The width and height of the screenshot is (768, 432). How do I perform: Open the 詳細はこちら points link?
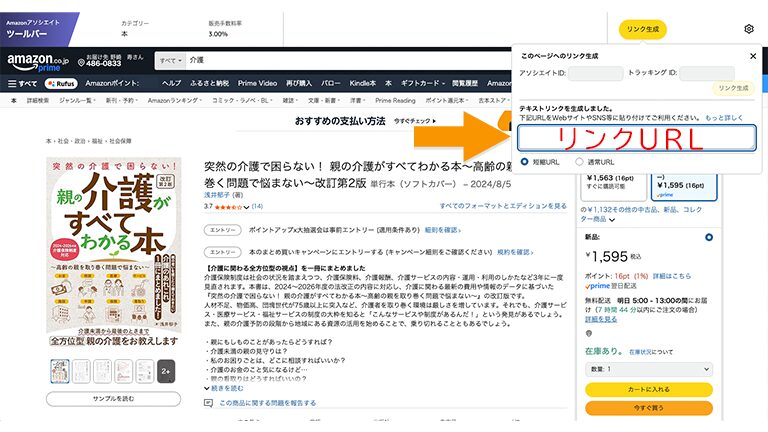pos(672,276)
